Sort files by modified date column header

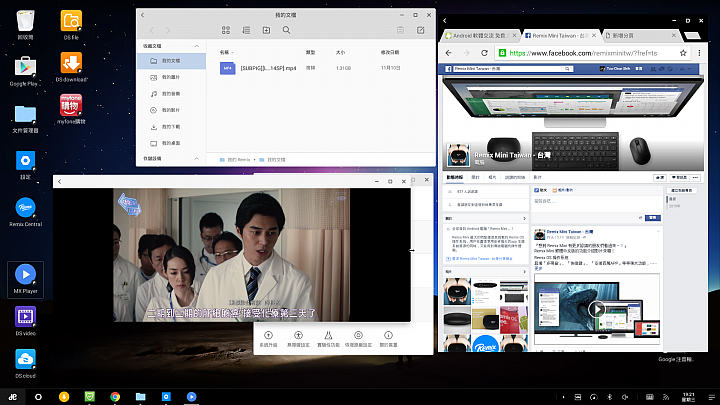(x=389, y=52)
